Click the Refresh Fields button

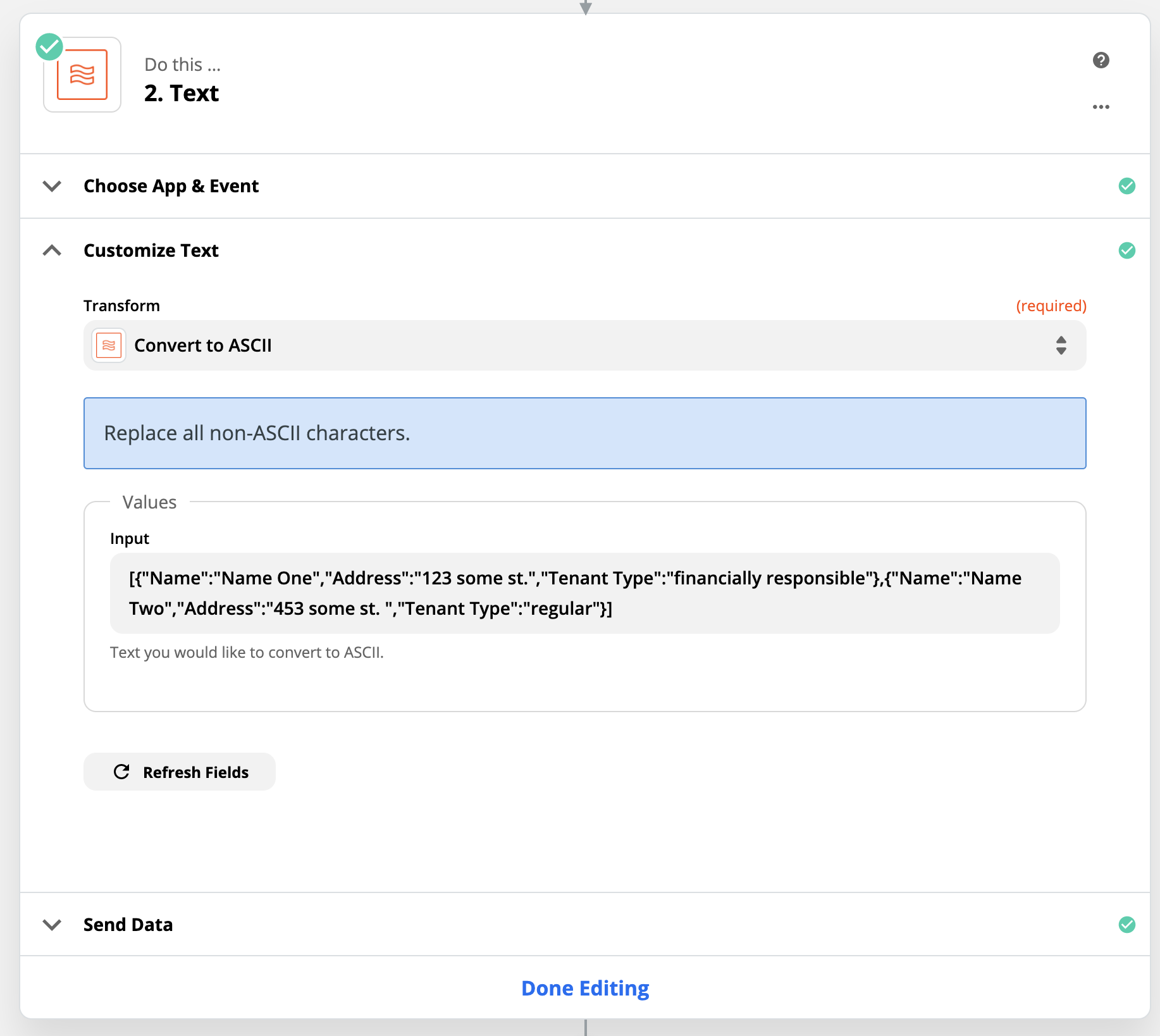180,772
